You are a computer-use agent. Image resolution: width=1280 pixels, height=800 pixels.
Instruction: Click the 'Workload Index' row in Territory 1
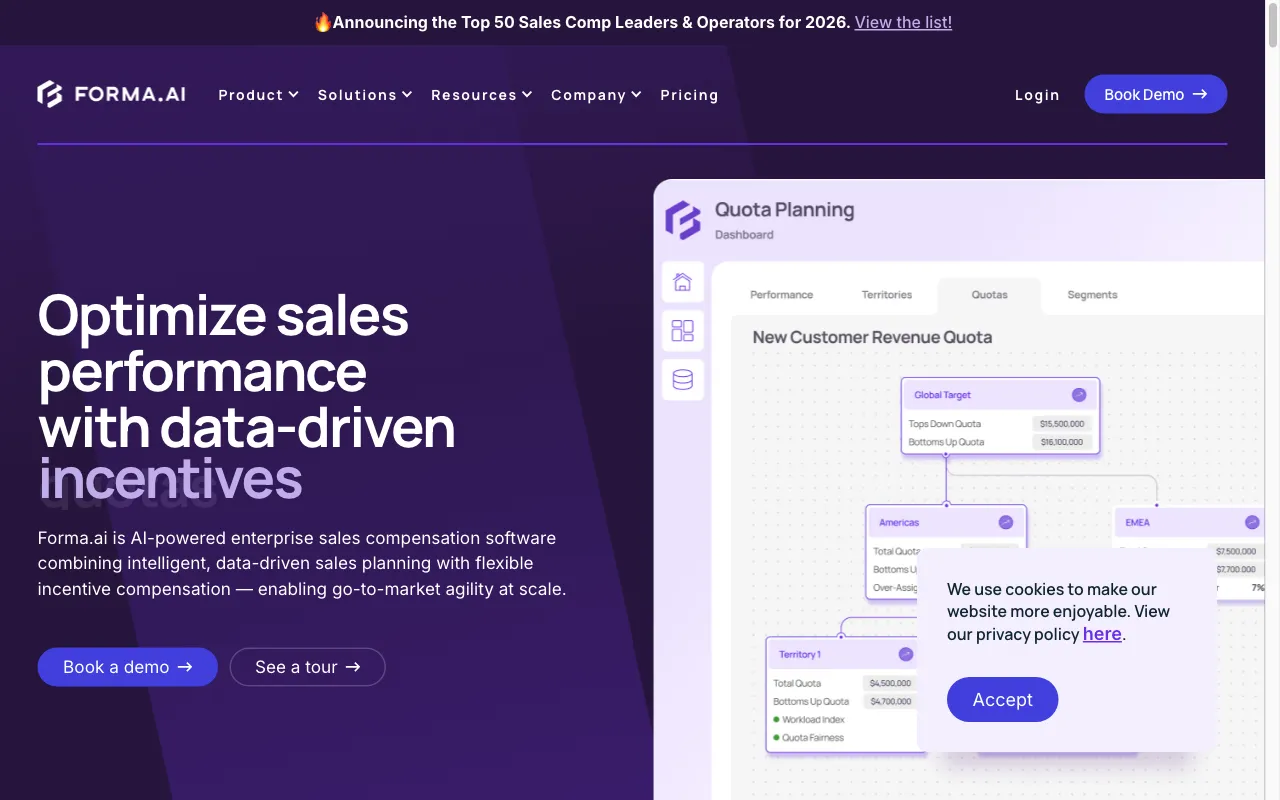click(809, 720)
